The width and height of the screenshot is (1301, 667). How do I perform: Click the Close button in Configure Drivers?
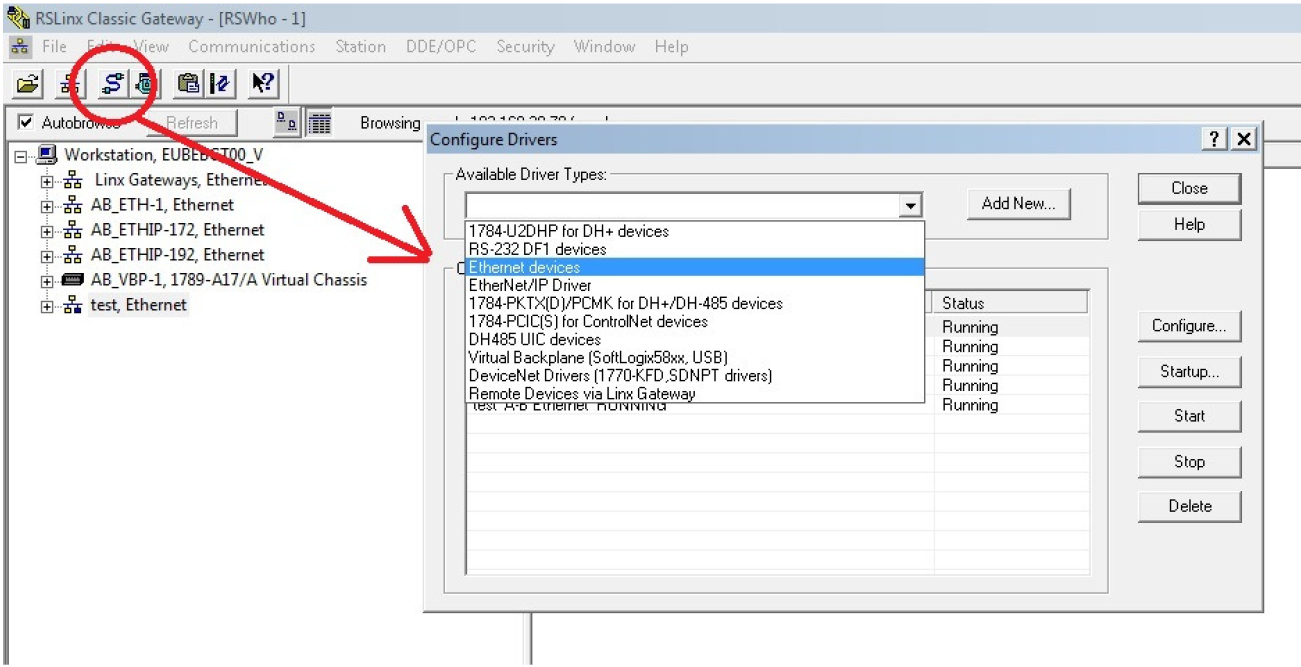(1189, 188)
